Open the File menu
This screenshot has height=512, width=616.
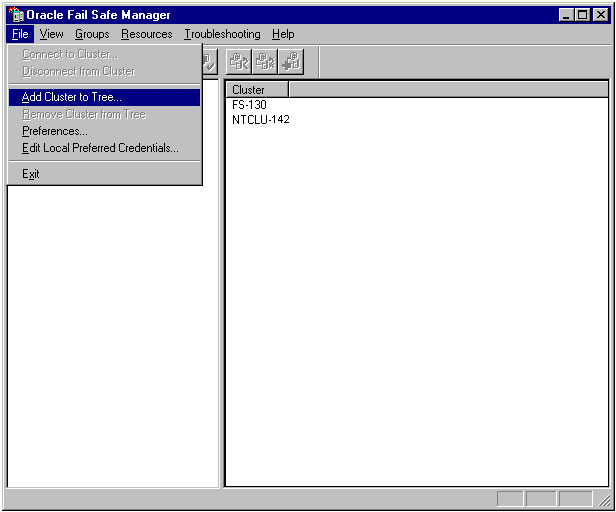pyautogui.click(x=20, y=34)
